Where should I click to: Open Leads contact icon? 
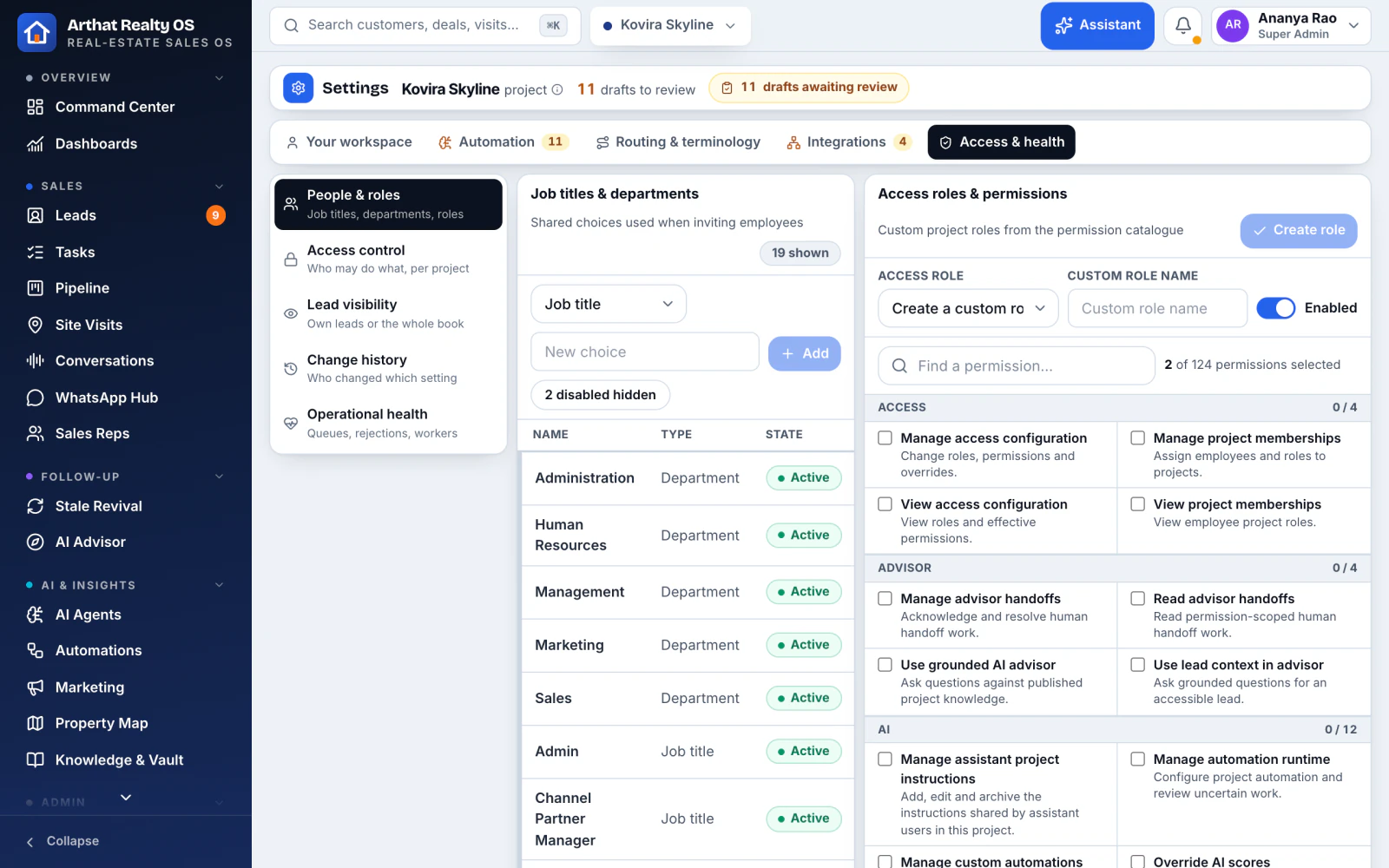(35, 215)
